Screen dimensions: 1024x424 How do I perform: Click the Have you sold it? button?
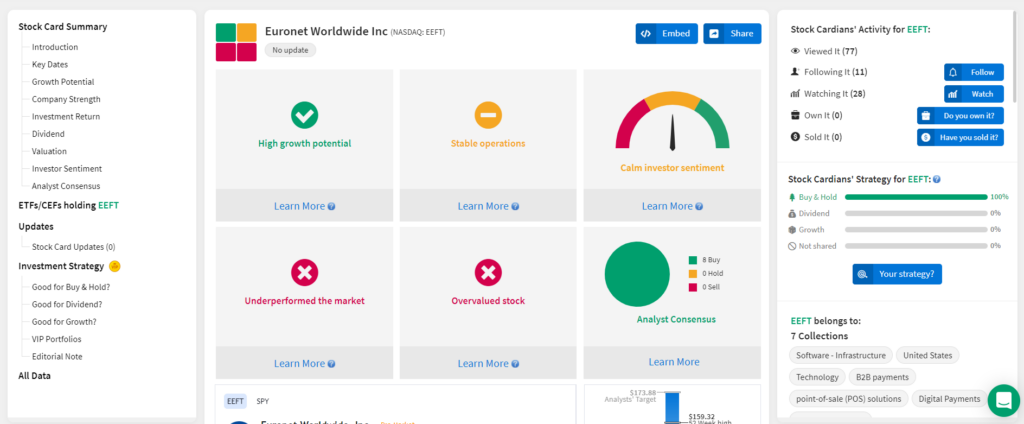pyautogui.click(x=960, y=137)
